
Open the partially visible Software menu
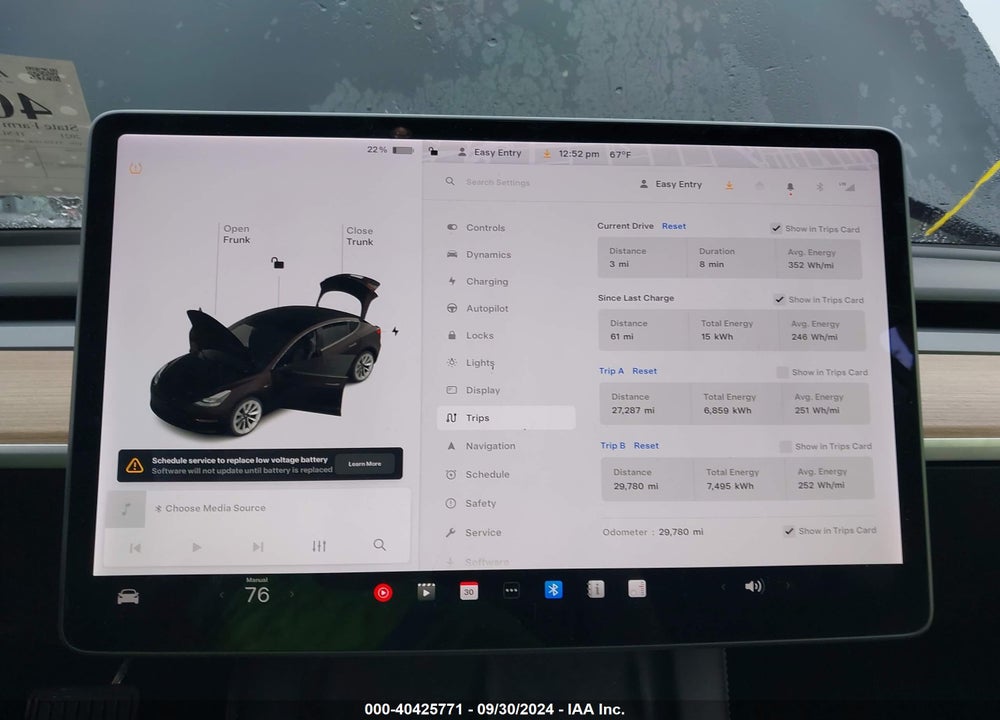478,561
